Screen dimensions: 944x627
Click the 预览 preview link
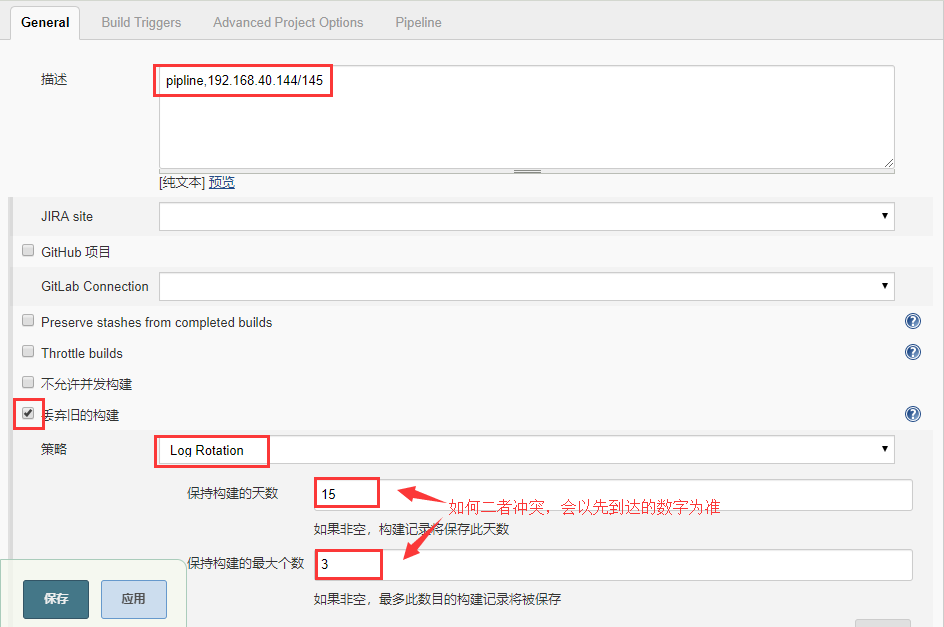[222, 183]
